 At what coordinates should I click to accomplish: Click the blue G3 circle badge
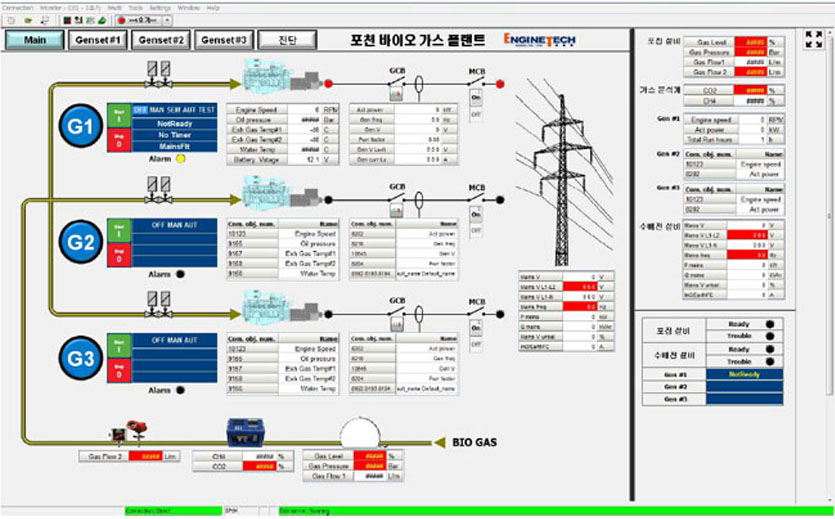[80, 358]
